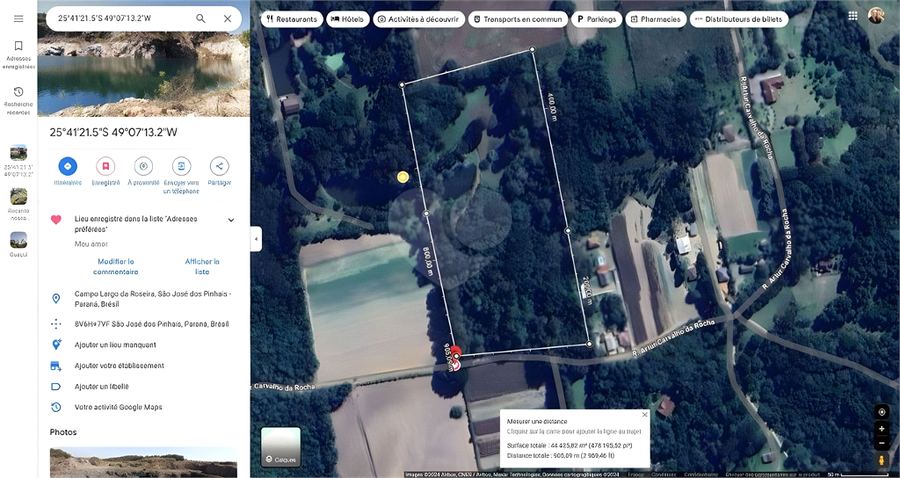Open the Google apps grid
The width and height of the screenshot is (900, 478).
click(x=852, y=16)
